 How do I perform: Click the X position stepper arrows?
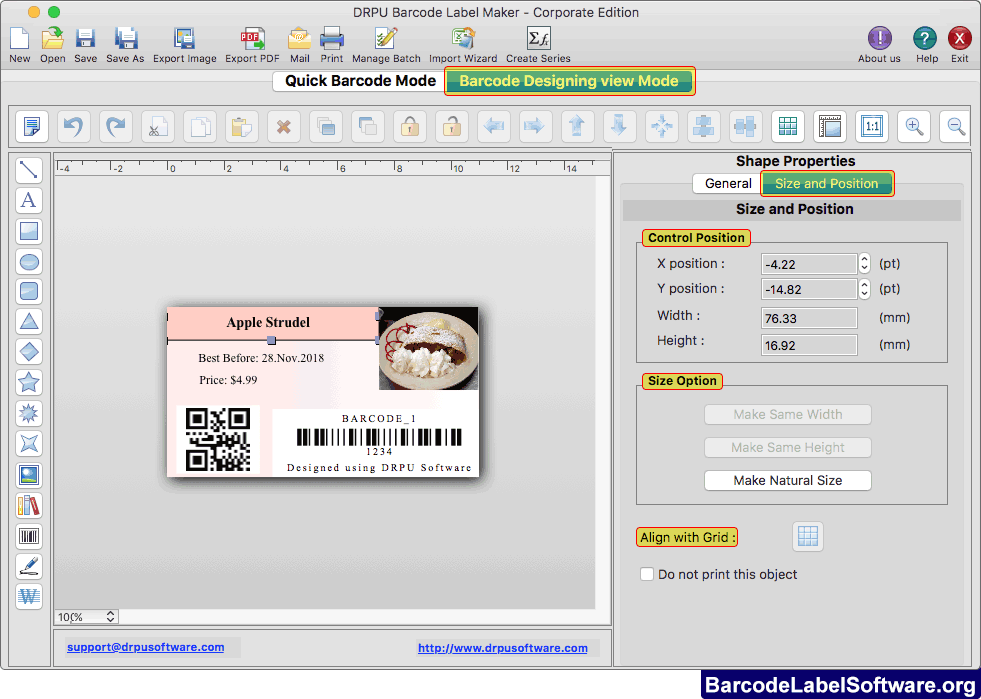coord(864,263)
